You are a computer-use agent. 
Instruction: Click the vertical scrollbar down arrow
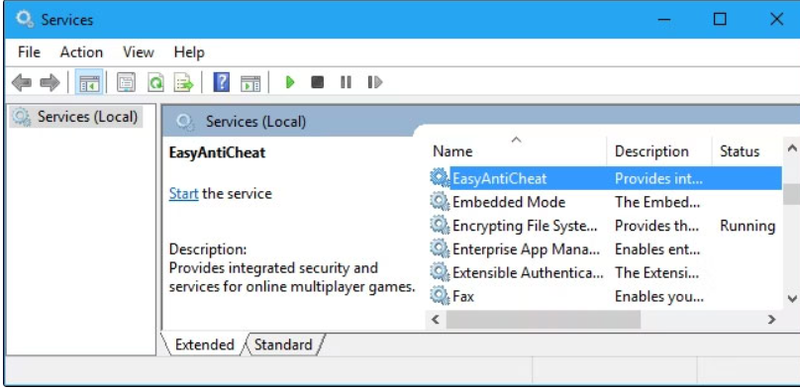pyautogui.click(x=792, y=298)
